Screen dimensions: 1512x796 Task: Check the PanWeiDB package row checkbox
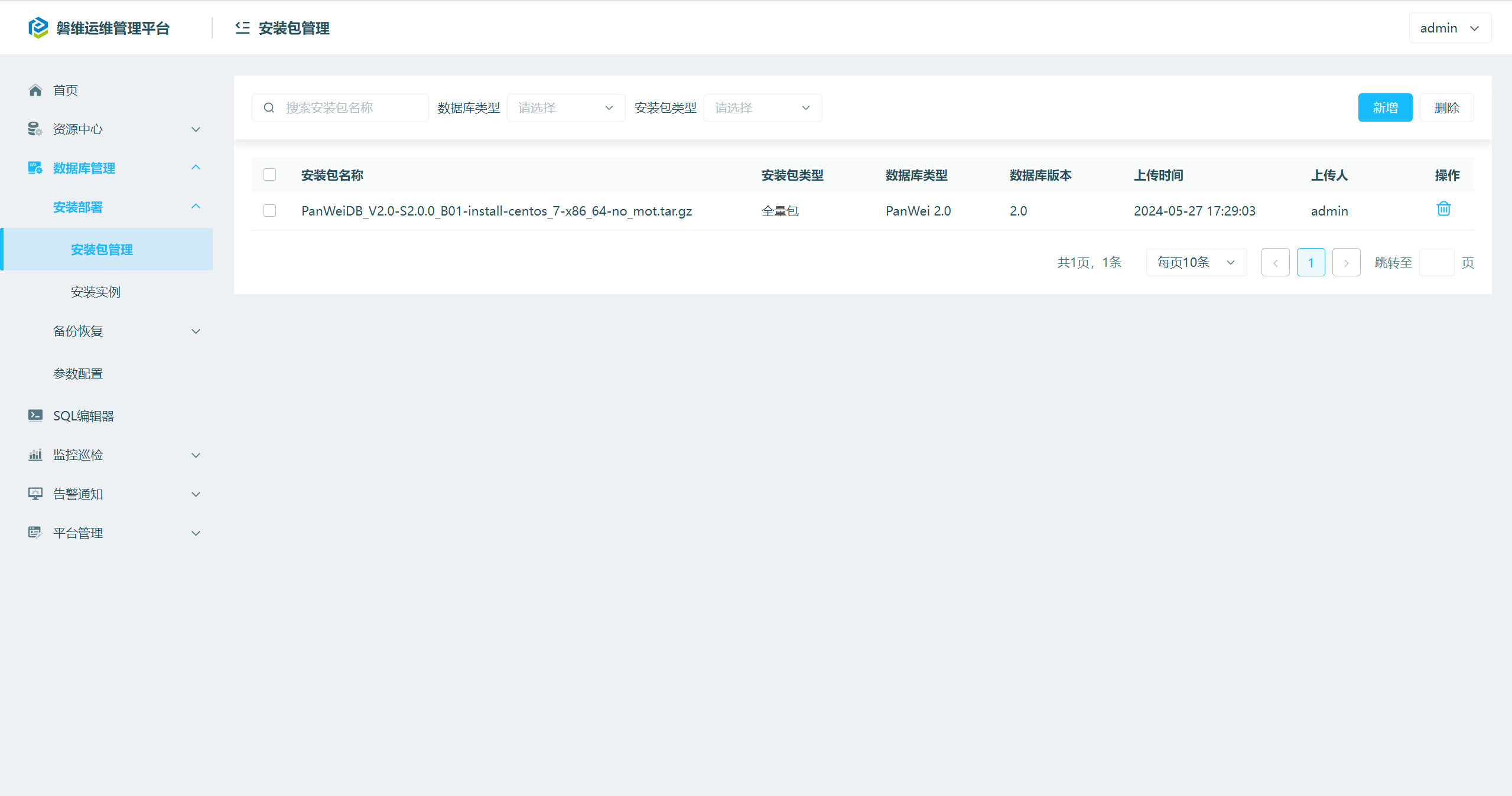click(270, 211)
